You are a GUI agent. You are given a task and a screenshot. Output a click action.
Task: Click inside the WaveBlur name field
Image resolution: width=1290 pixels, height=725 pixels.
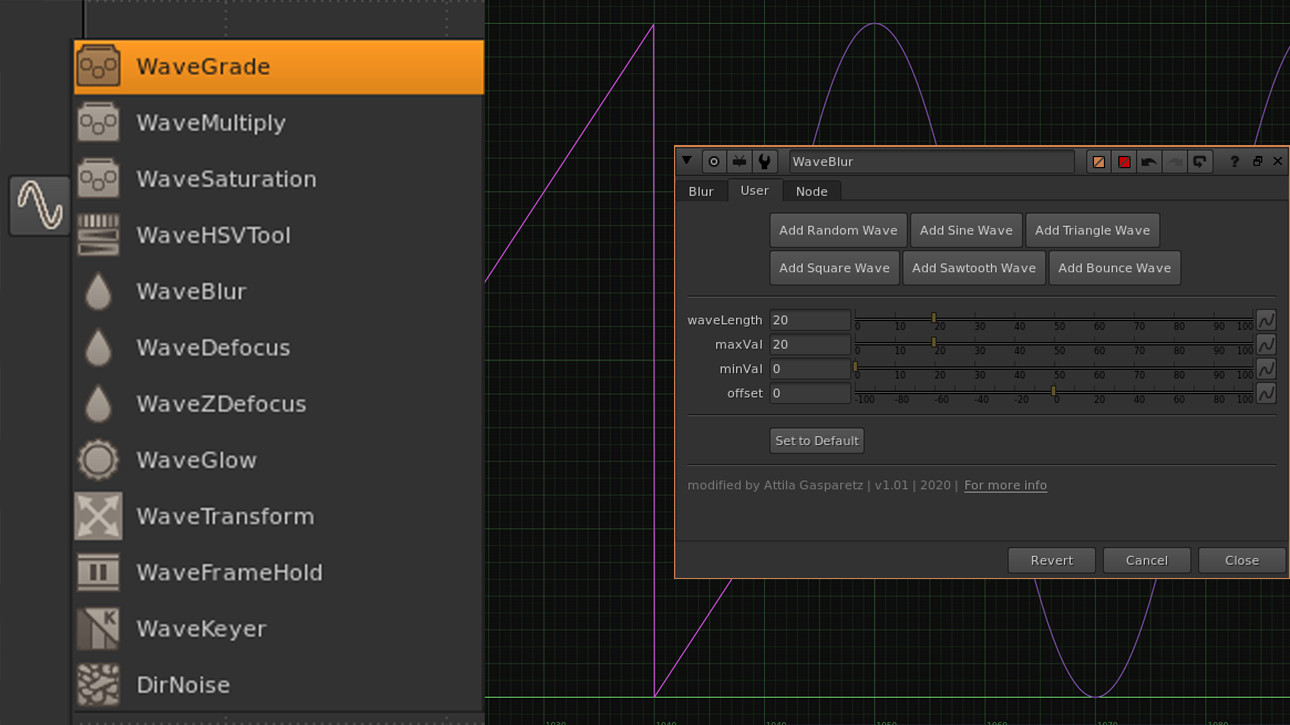tap(930, 161)
